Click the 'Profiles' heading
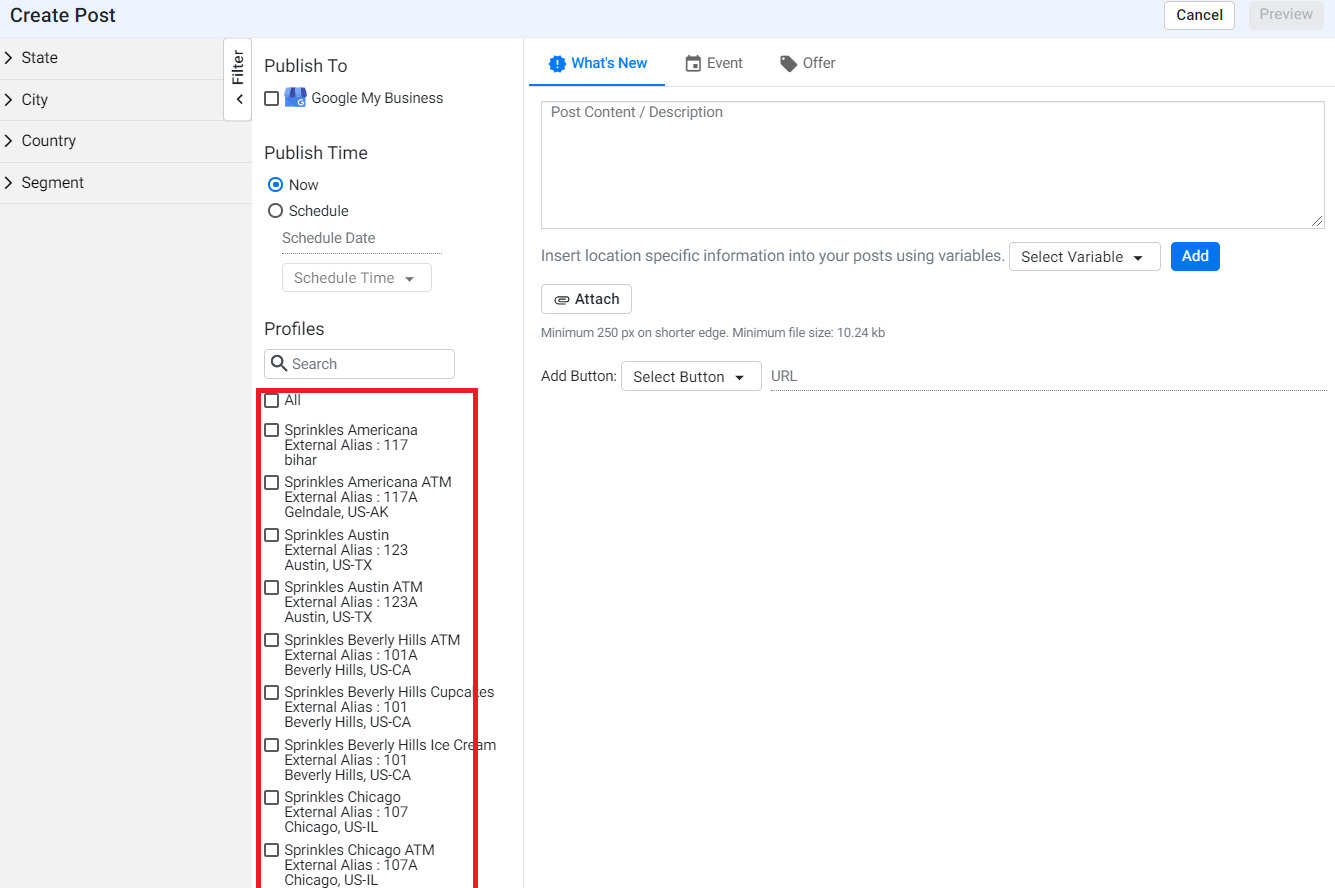This screenshot has width=1335, height=888. tap(294, 329)
